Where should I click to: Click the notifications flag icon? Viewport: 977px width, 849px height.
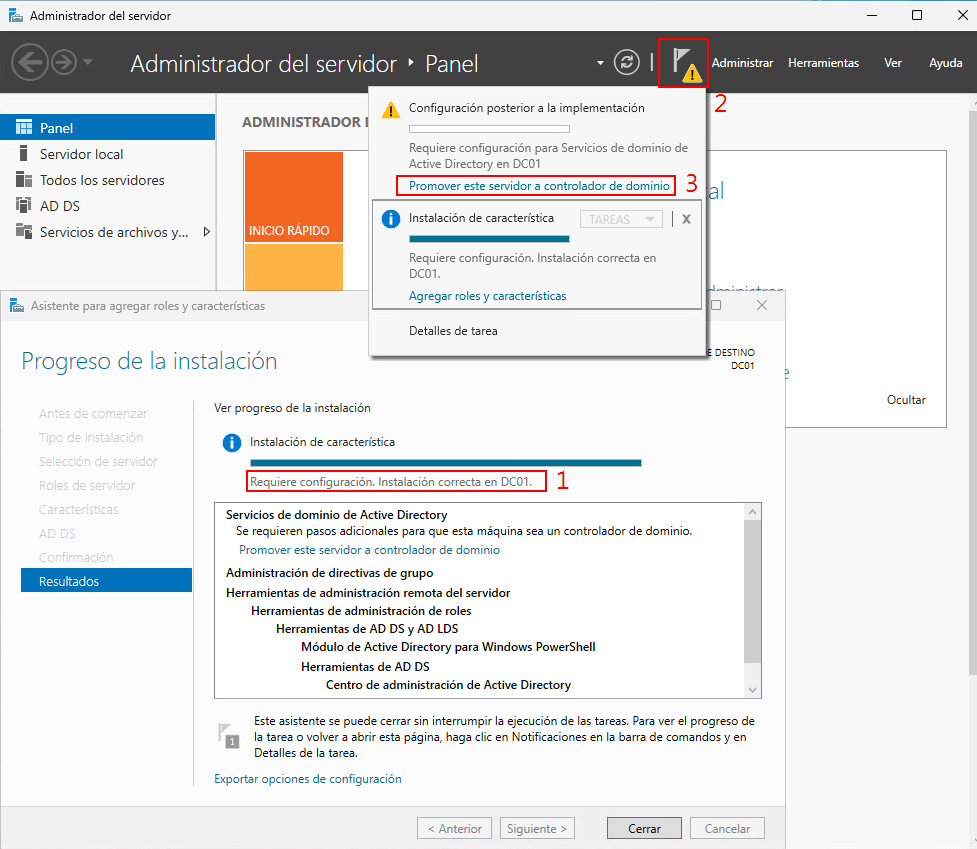tap(684, 63)
